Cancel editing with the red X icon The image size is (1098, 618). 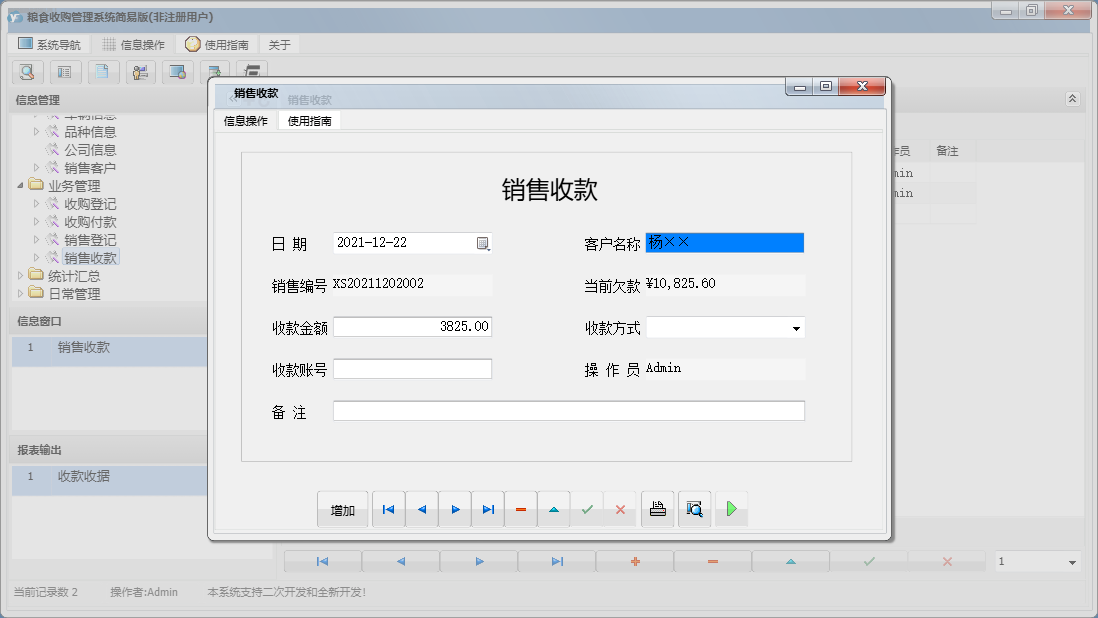[x=620, y=509]
